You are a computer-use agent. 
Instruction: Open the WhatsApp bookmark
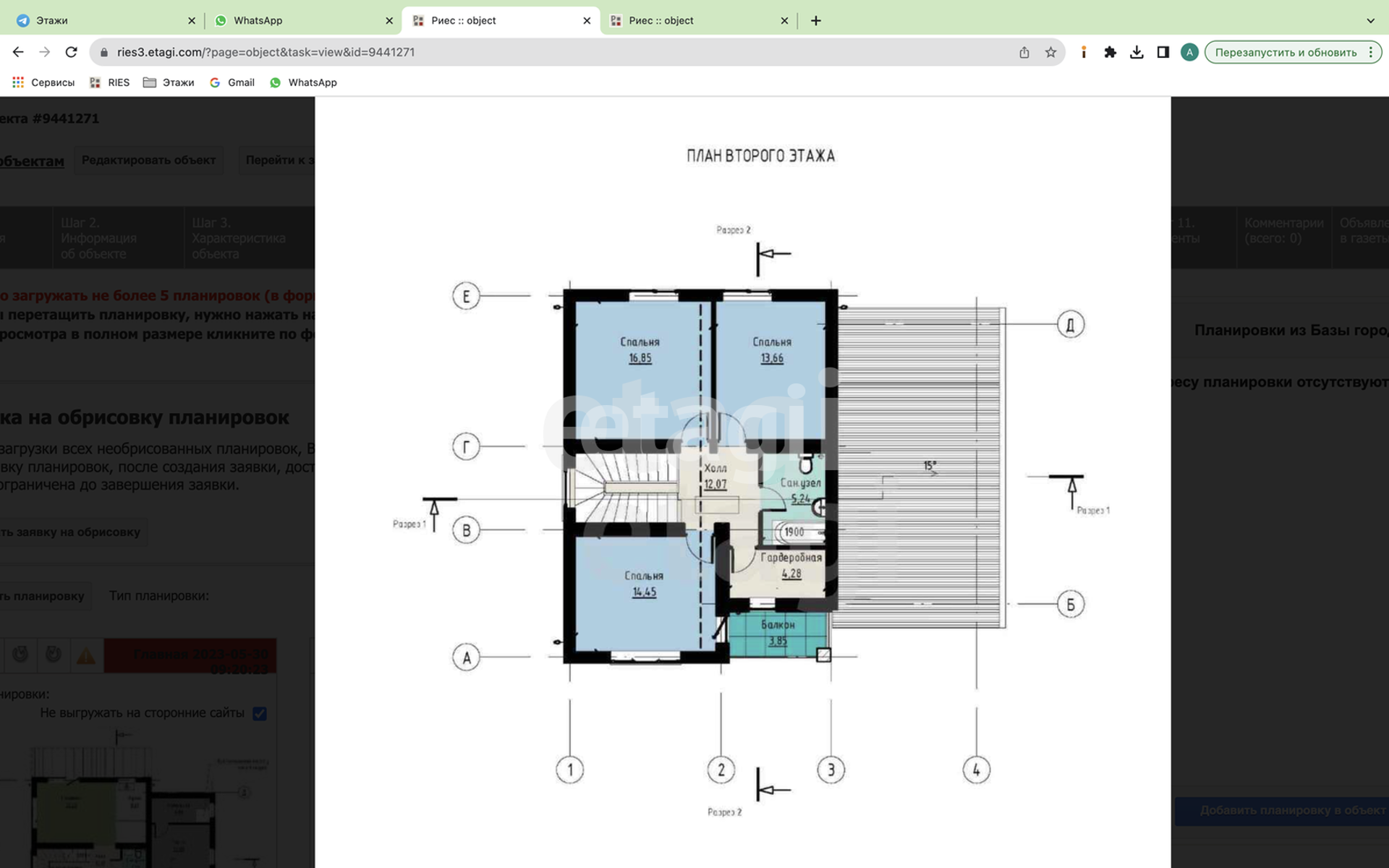303,82
